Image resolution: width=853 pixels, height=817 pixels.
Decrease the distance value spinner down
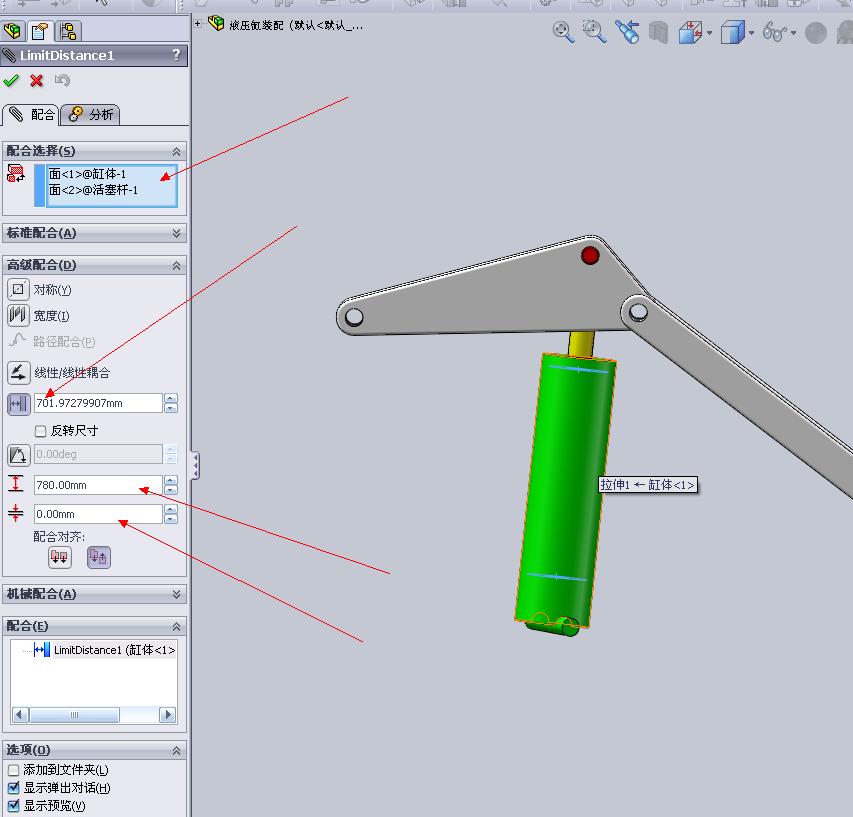click(x=171, y=408)
